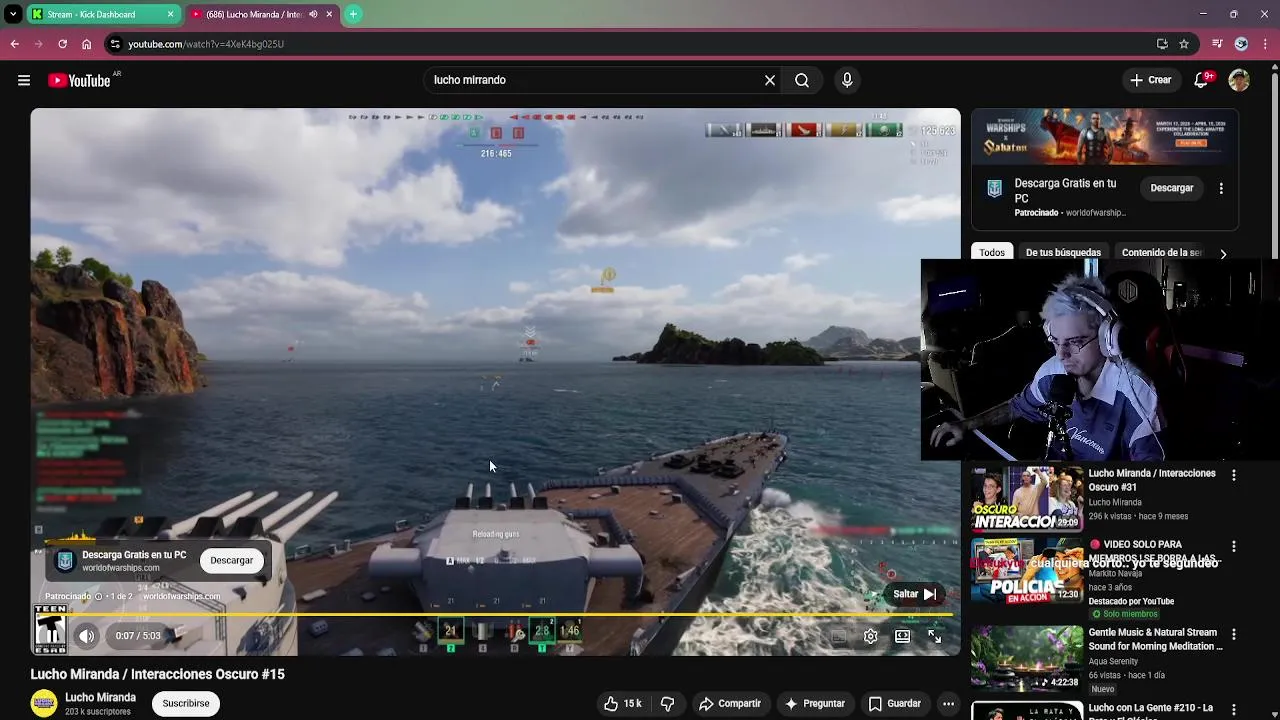Screen dimensions: 1280x720
Task: Bookmark this page with the star icon
Action: (x=1184, y=44)
